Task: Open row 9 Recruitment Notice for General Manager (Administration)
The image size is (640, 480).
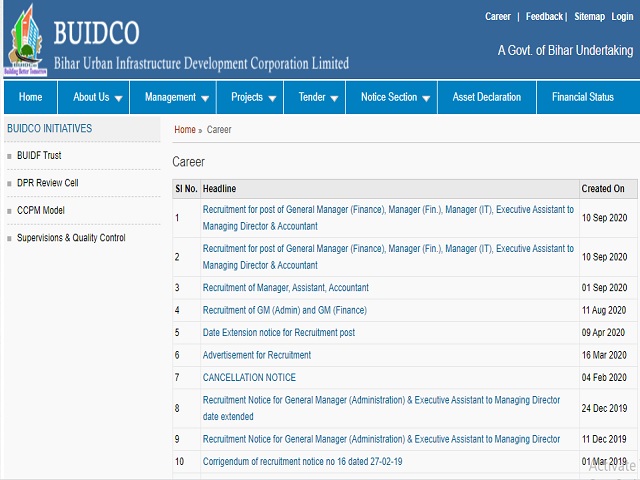Action: [x=382, y=439]
